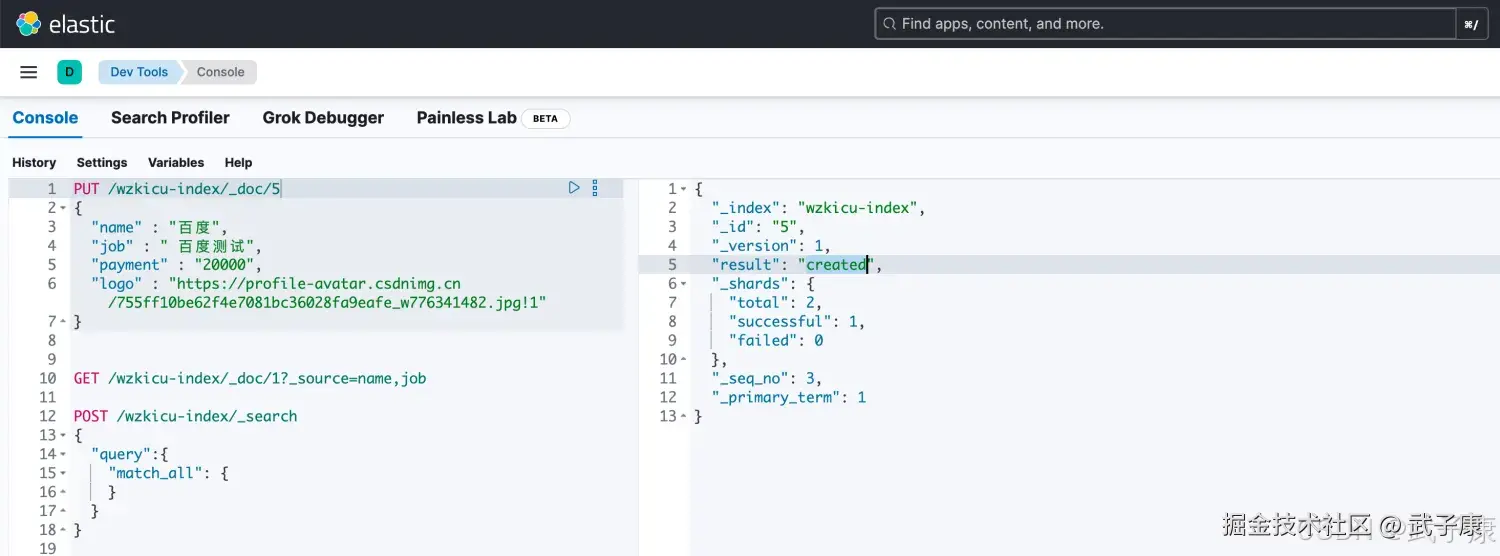Collapse the PUT request body at line 2
Viewport: 1500px width, 556px height.
click(64, 208)
